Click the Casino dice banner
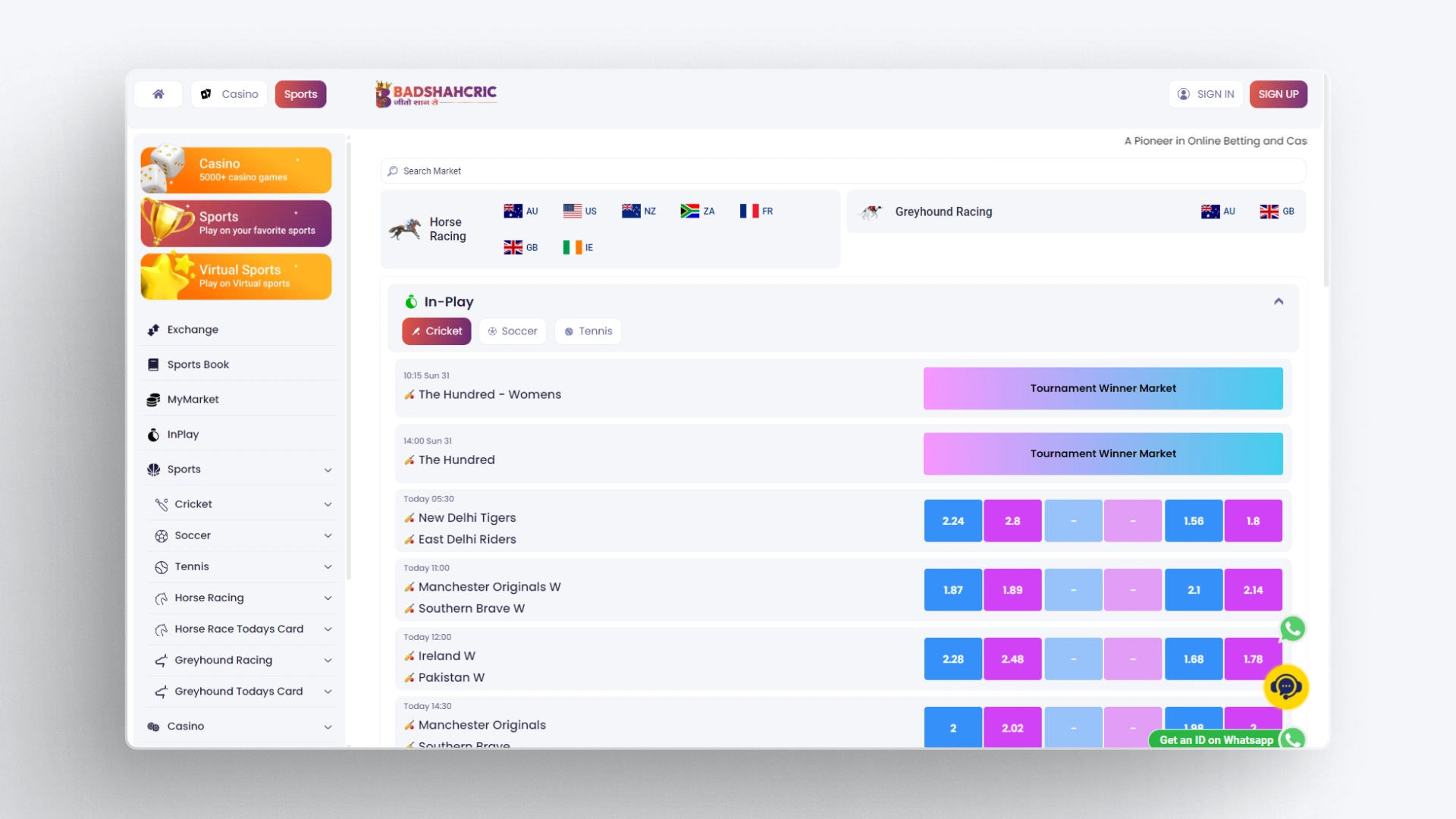This screenshot has width=1456, height=819. (x=236, y=170)
